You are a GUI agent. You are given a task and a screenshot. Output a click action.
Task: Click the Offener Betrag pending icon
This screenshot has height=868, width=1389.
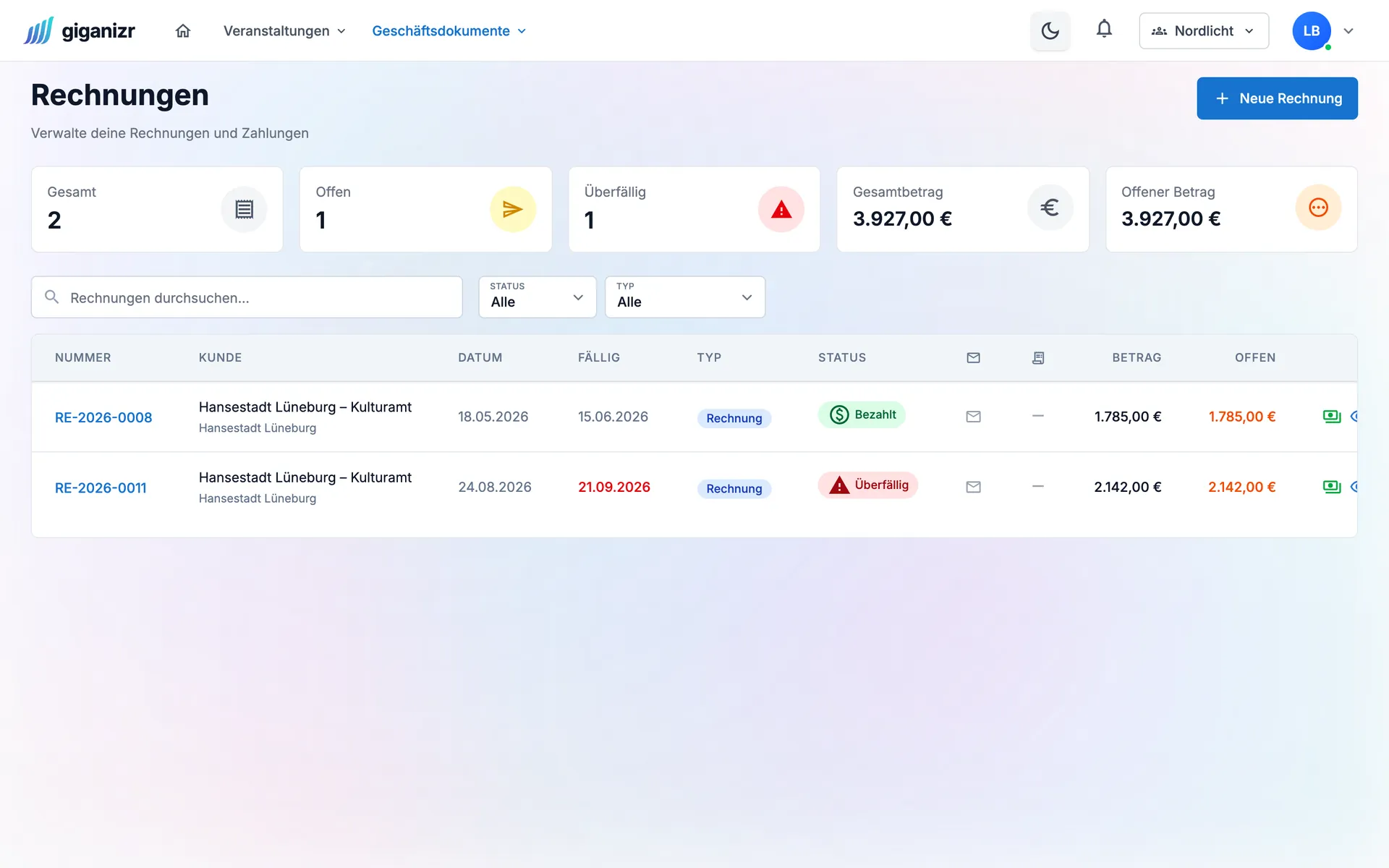click(1318, 208)
